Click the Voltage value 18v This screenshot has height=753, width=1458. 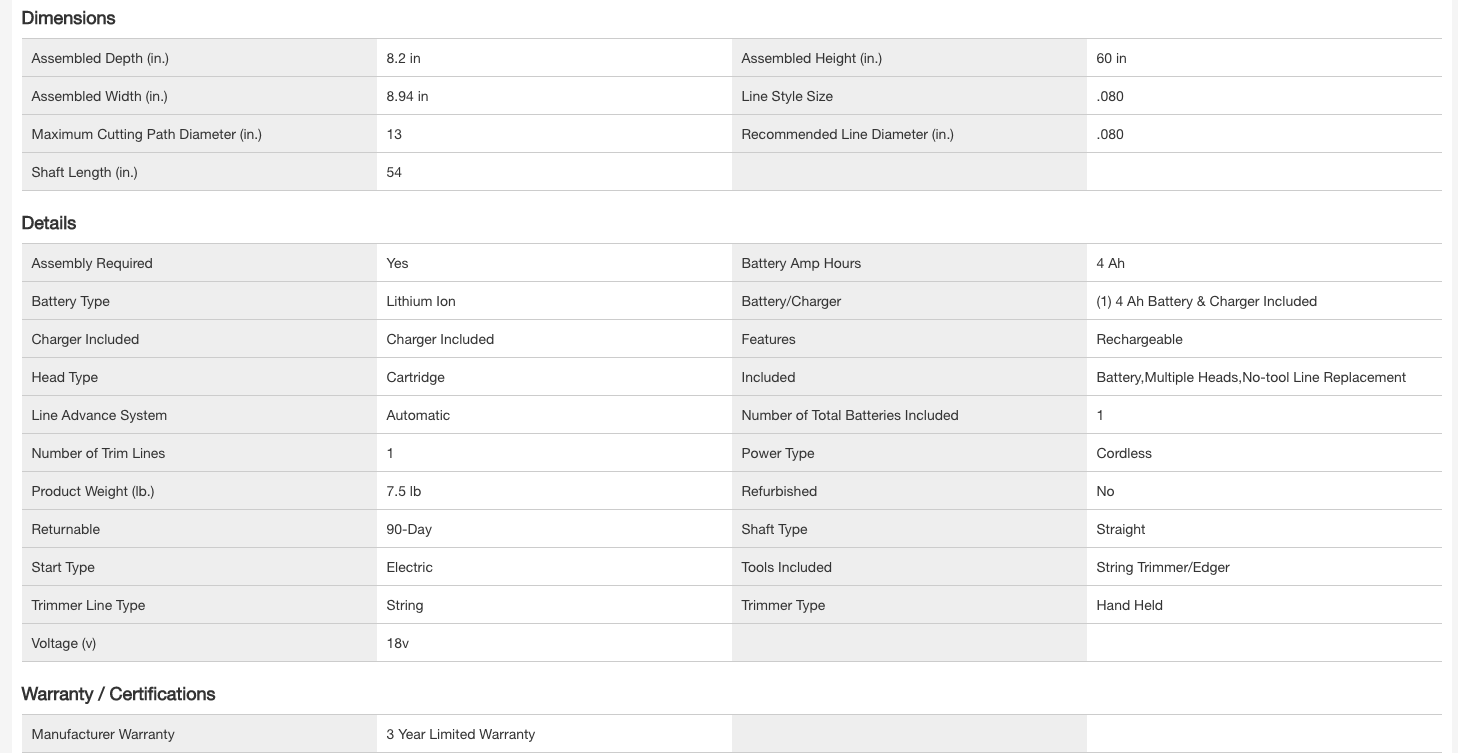[397, 643]
